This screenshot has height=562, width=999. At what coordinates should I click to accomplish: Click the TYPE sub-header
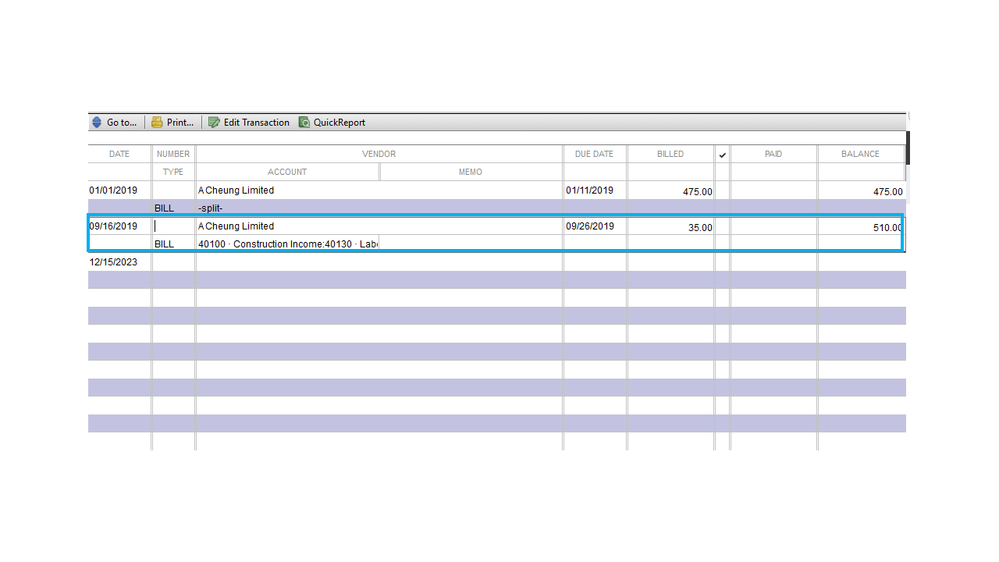173,172
